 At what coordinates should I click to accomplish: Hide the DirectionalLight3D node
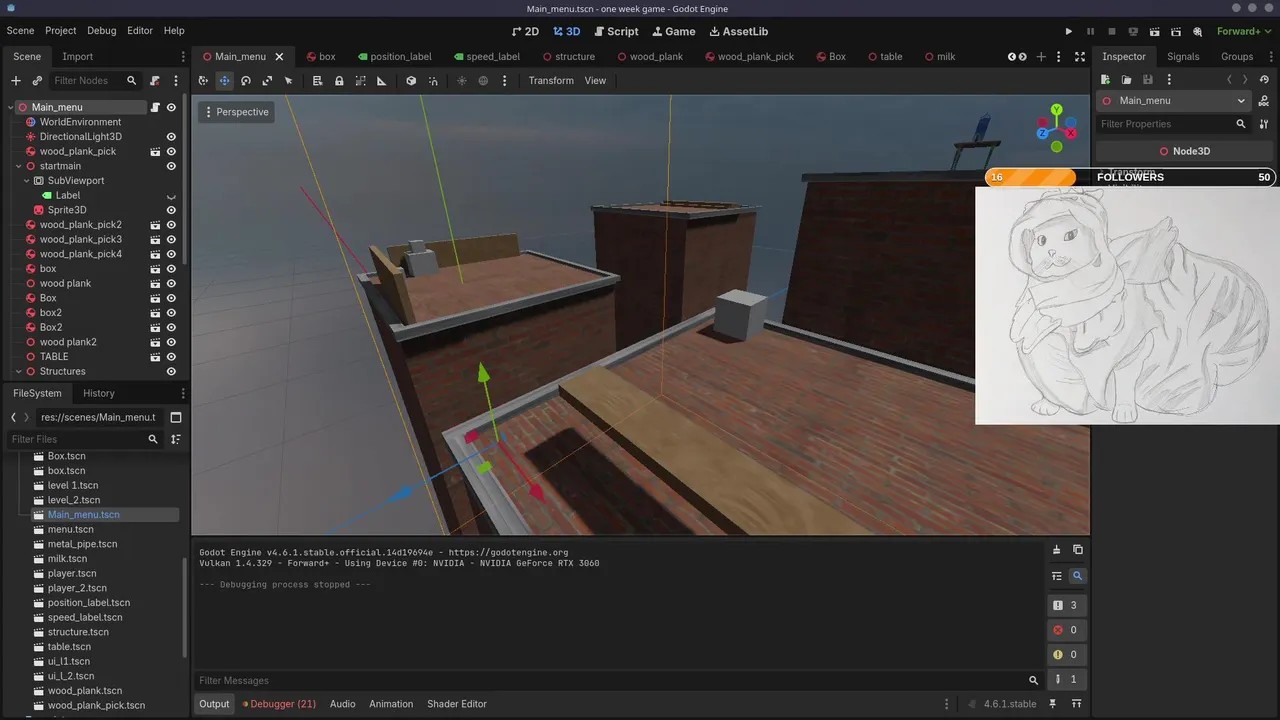[x=171, y=137]
